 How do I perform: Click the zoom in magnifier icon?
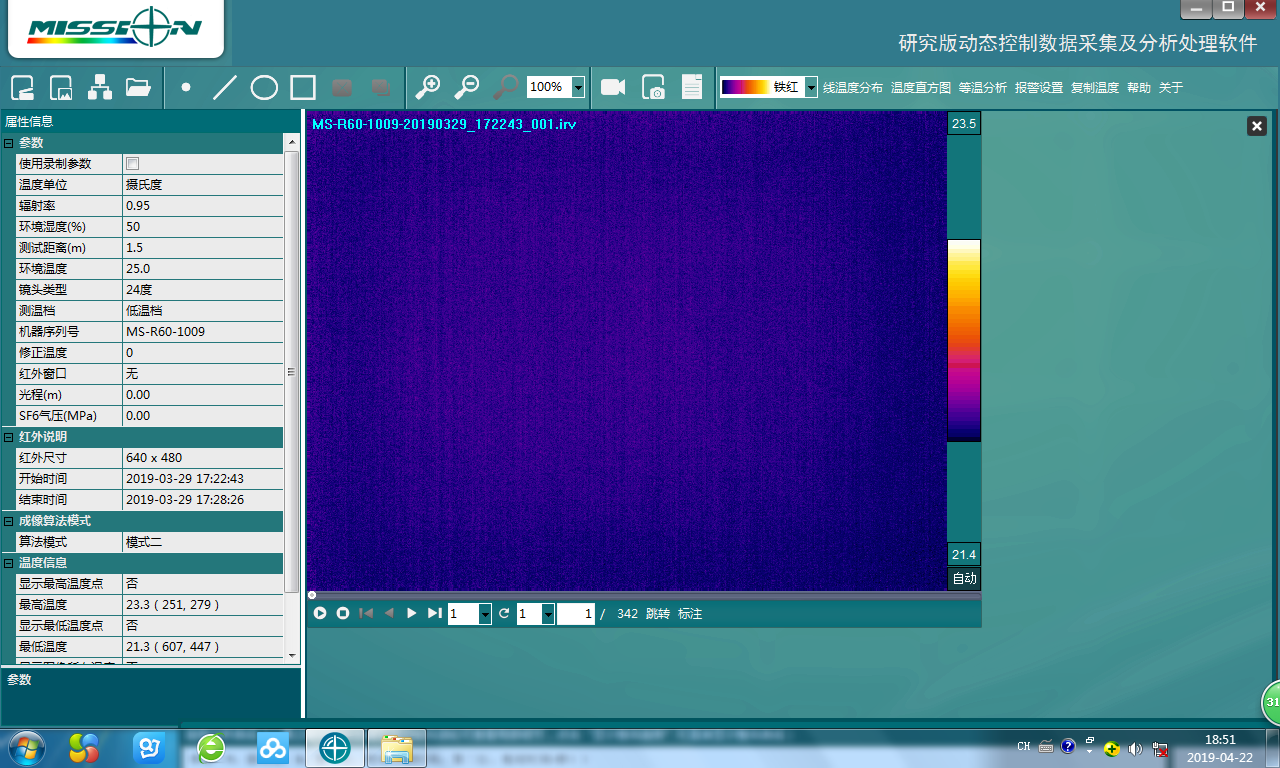[x=428, y=88]
